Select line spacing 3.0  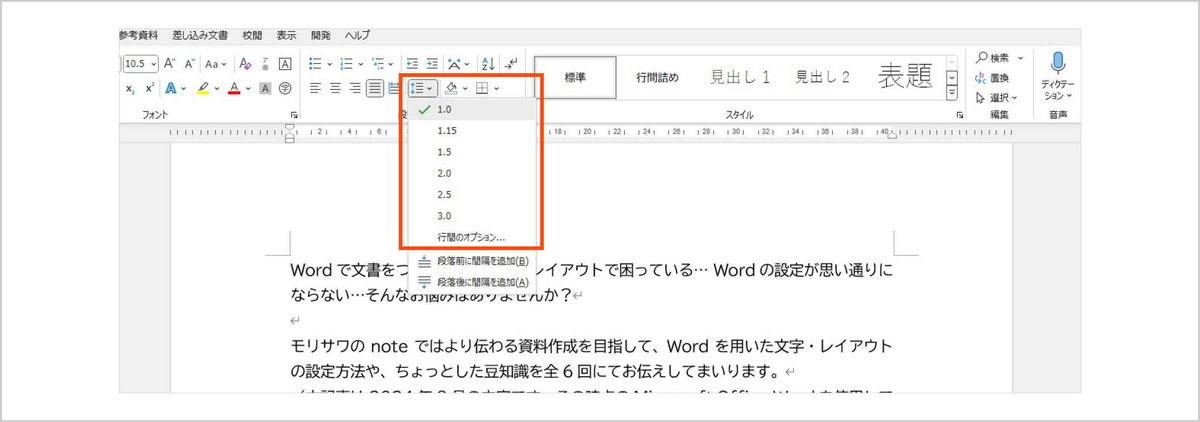click(x=472, y=215)
